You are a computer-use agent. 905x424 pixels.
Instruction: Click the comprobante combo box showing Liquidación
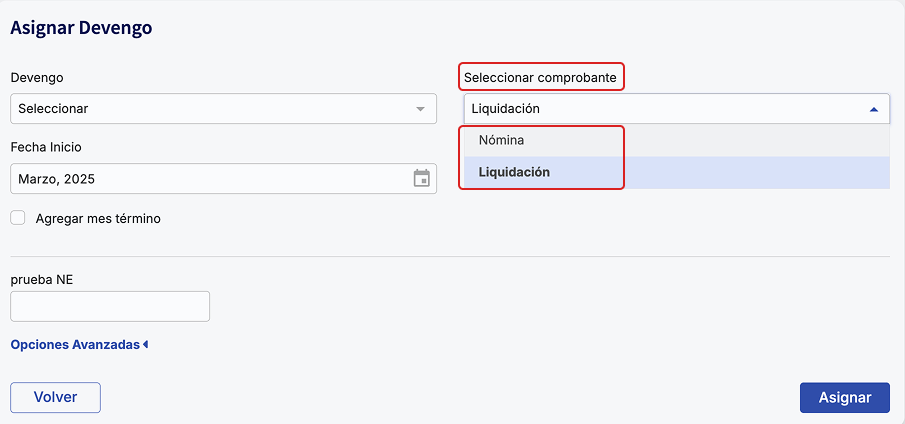coord(676,108)
